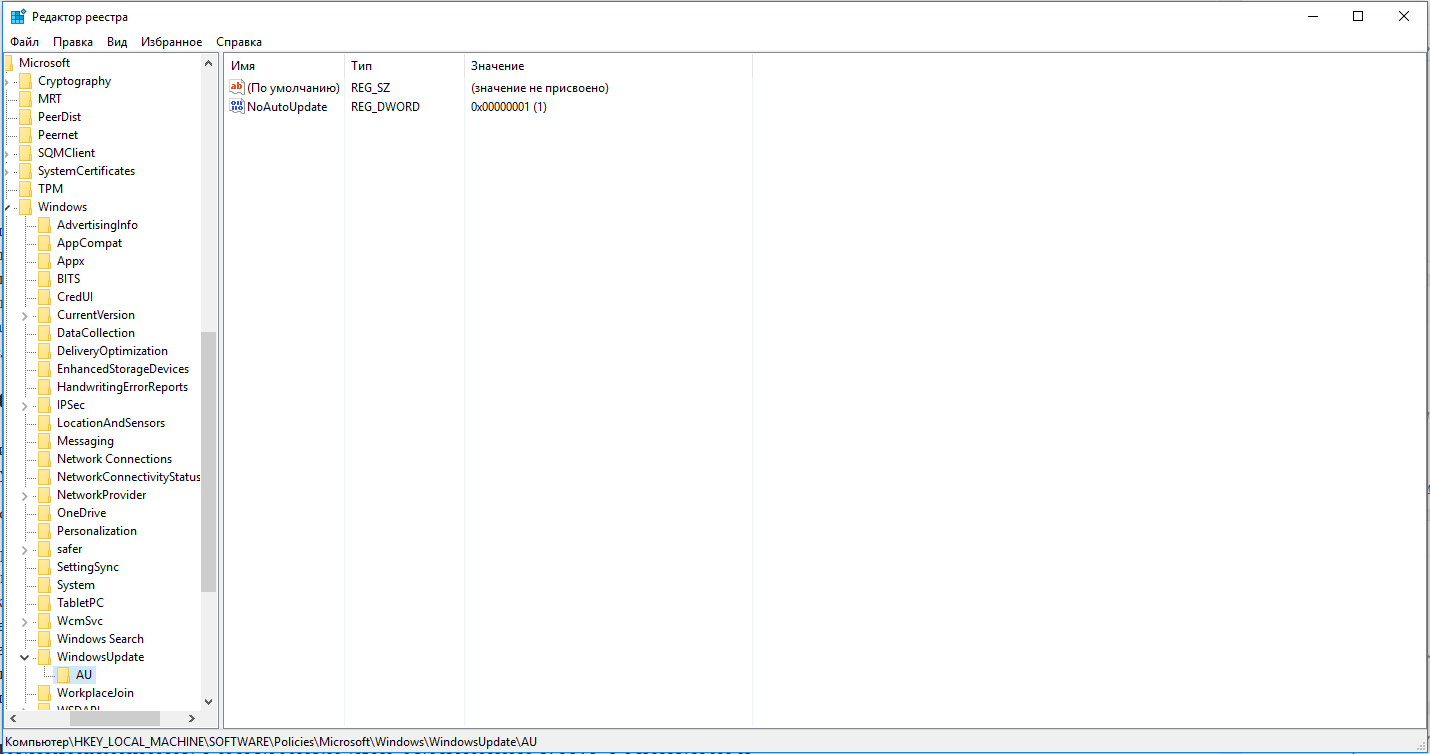Open the Правка menu

(73, 42)
